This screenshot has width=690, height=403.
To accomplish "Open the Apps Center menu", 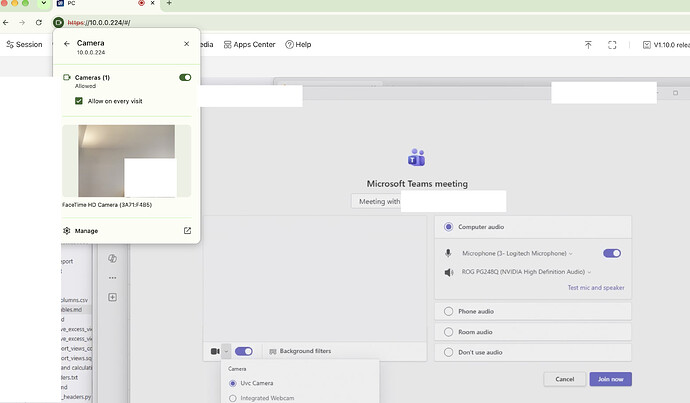I will pyautogui.click(x=250, y=44).
